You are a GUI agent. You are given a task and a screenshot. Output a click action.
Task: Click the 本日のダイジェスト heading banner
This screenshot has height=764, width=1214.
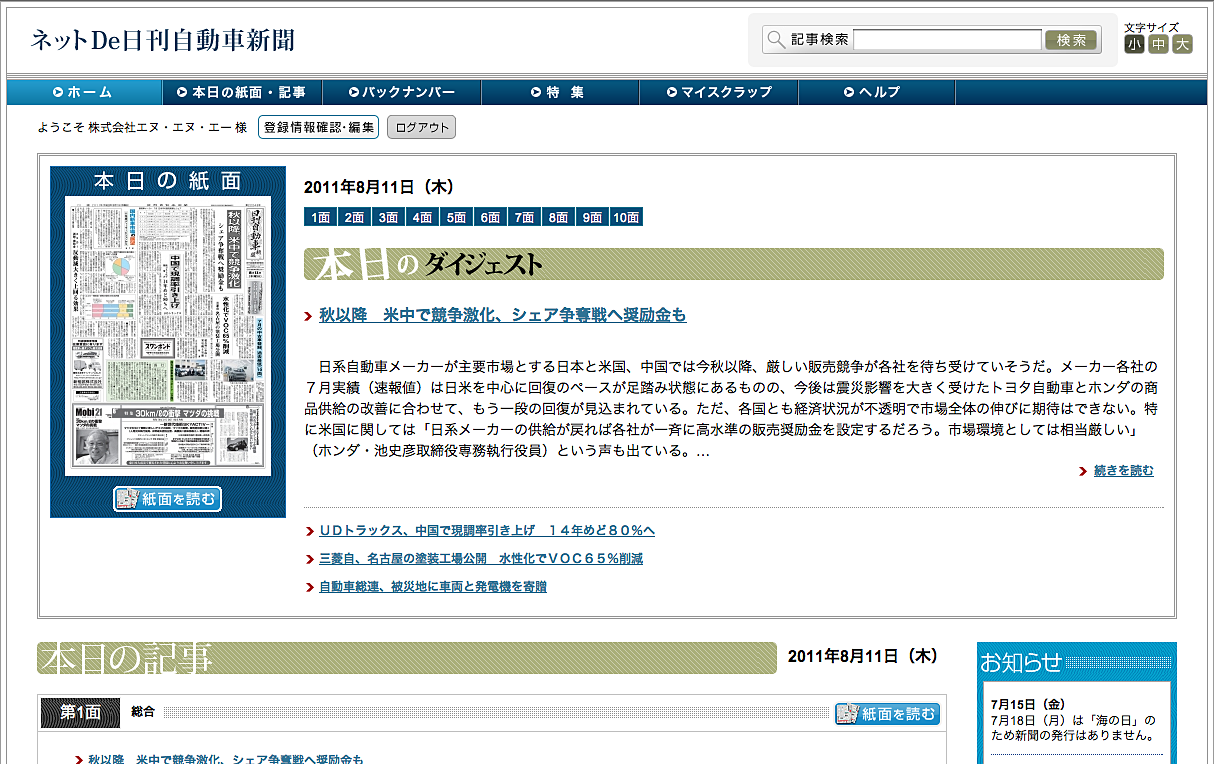coord(734,264)
